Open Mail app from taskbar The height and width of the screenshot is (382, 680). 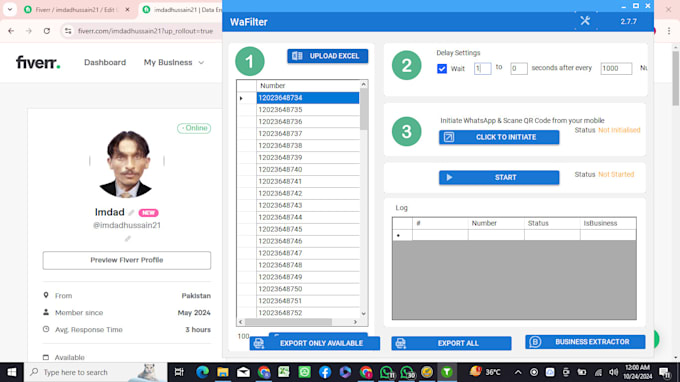pyautogui.click(x=243, y=372)
